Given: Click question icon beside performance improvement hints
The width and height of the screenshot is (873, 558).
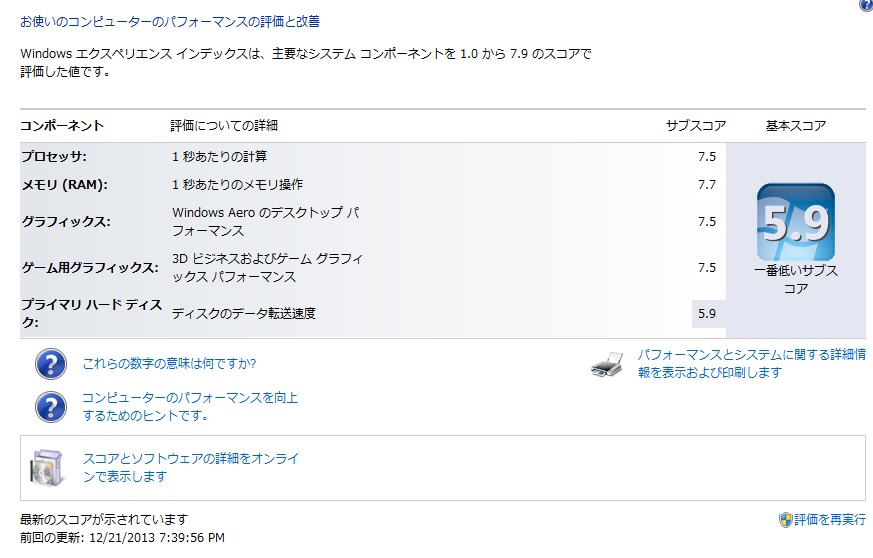Looking at the screenshot, I should tap(50, 406).
